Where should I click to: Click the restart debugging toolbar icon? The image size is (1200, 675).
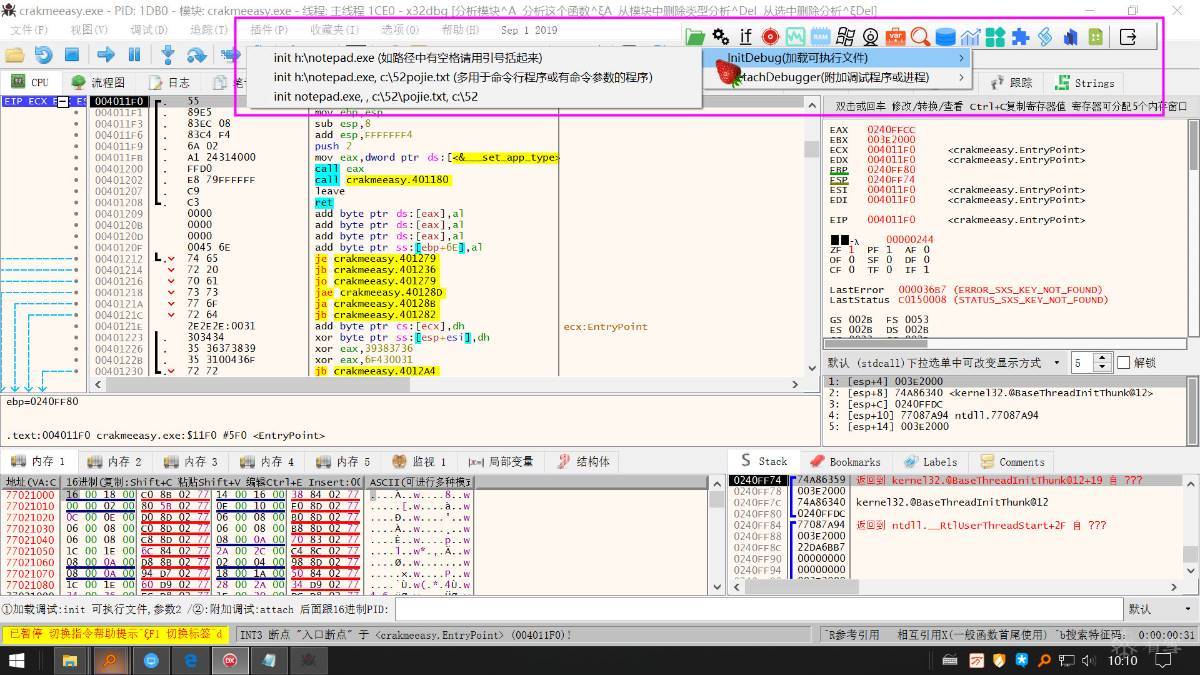[43, 56]
